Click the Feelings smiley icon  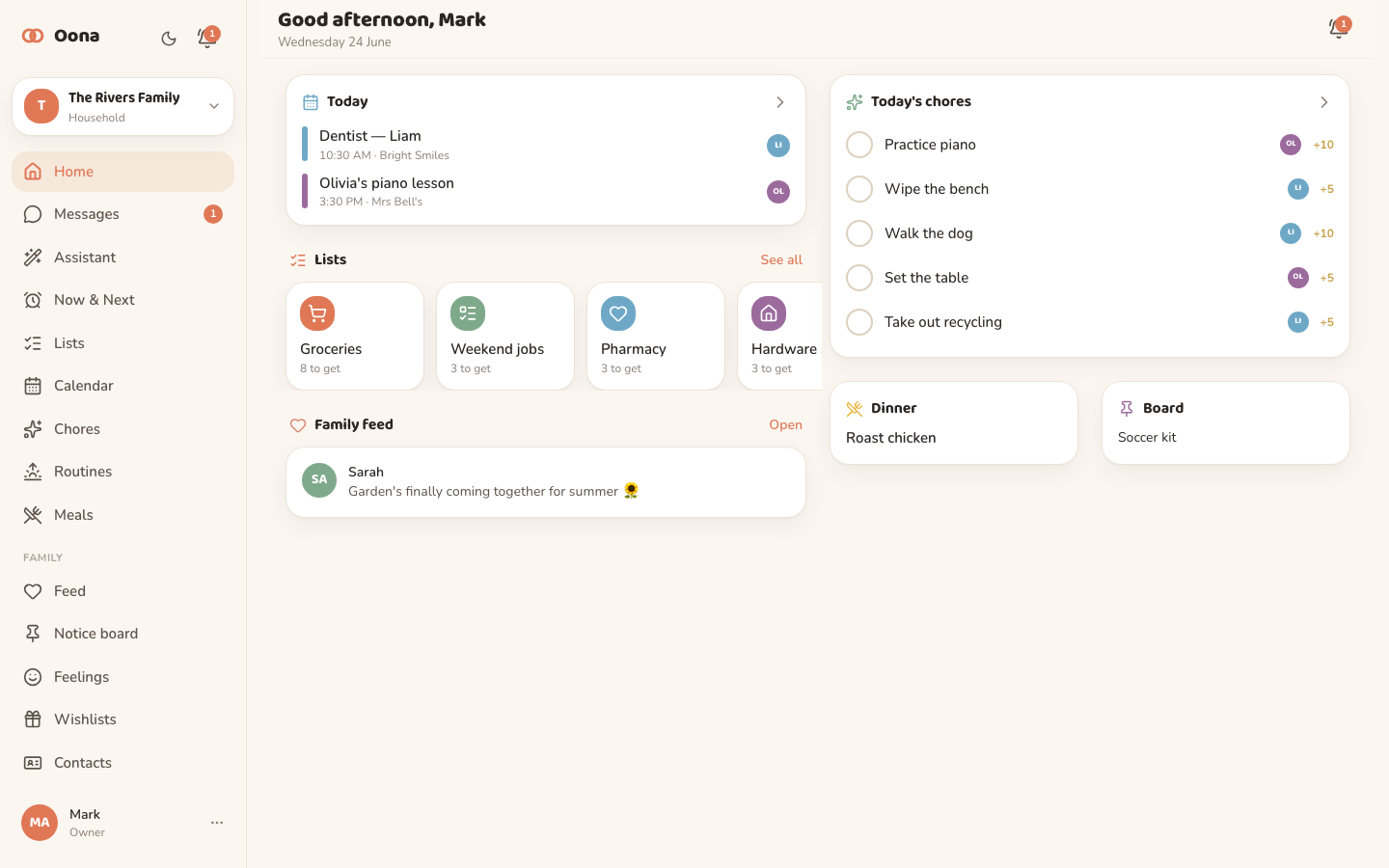point(33,677)
